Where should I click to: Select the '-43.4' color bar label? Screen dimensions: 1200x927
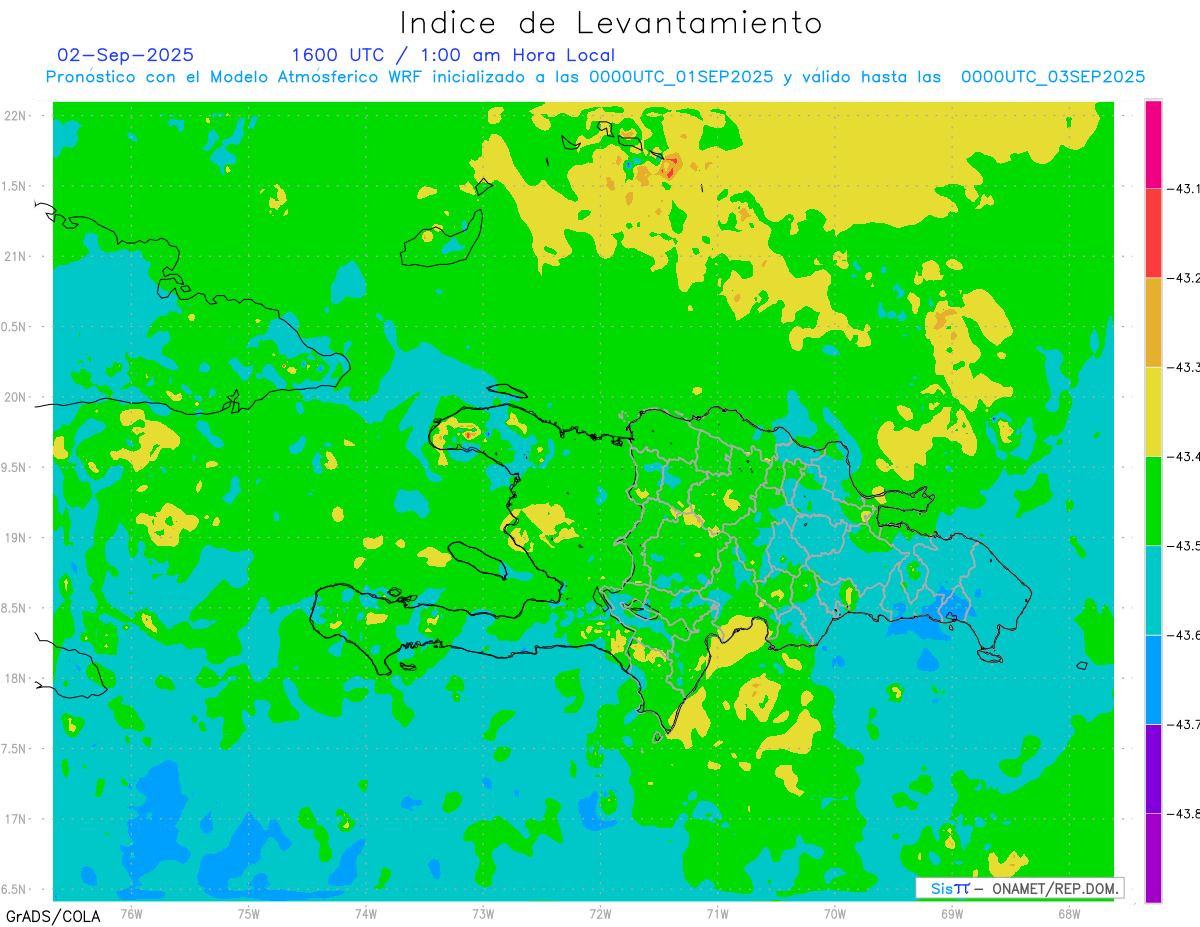[x=1183, y=456]
